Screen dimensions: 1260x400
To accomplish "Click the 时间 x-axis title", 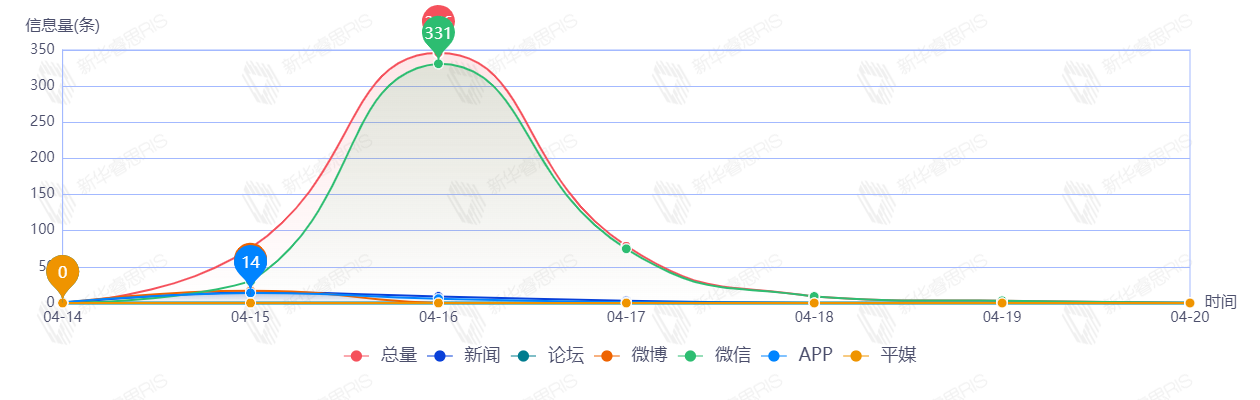I will point(1220,301).
